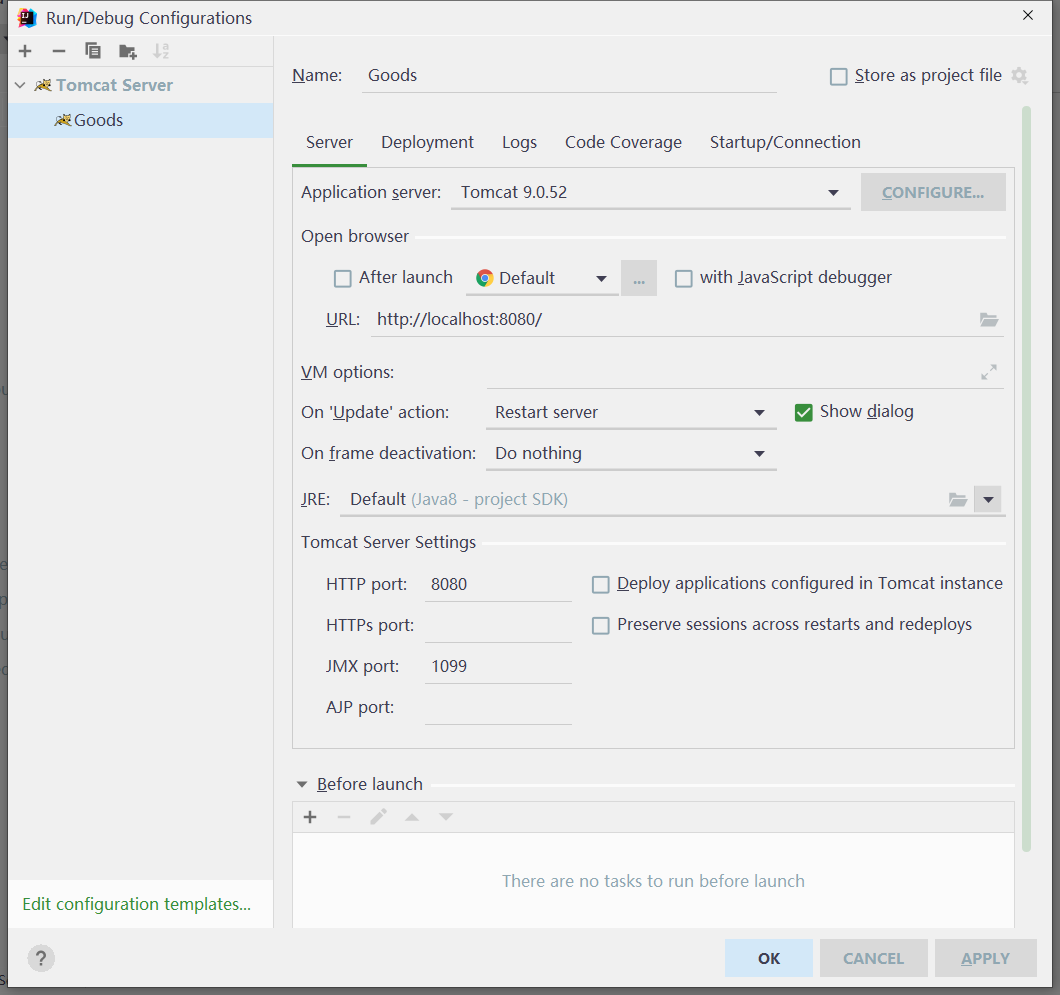The image size is (1060, 995).
Task: Create a new configuration folder
Action: pyautogui.click(x=127, y=51)
